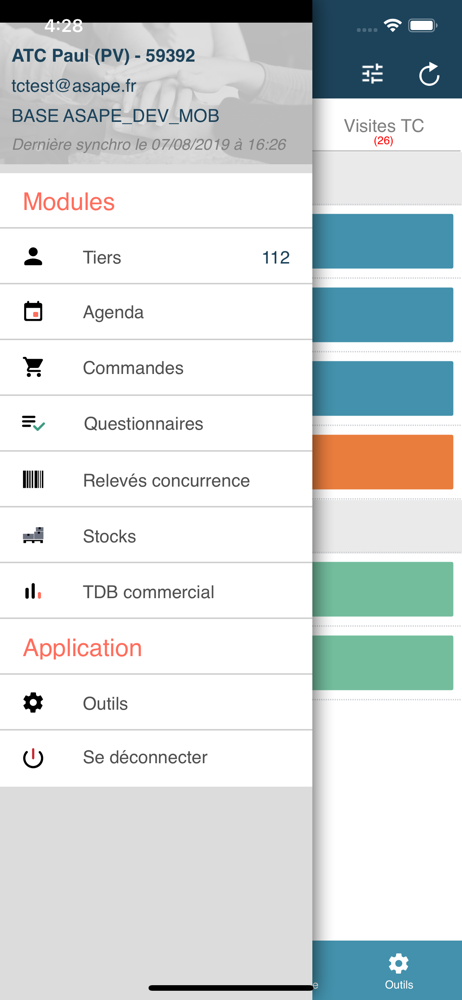
Task: Open the Commandes module
Action: [x=156, y=367]
